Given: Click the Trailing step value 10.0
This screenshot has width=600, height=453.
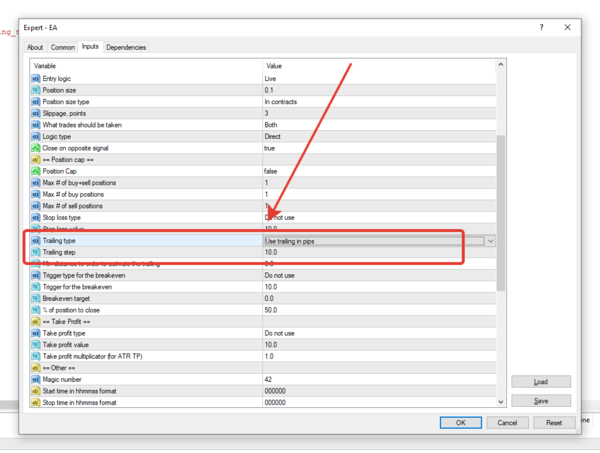Looking at the screenshot, I should click(x=271, y=252).
